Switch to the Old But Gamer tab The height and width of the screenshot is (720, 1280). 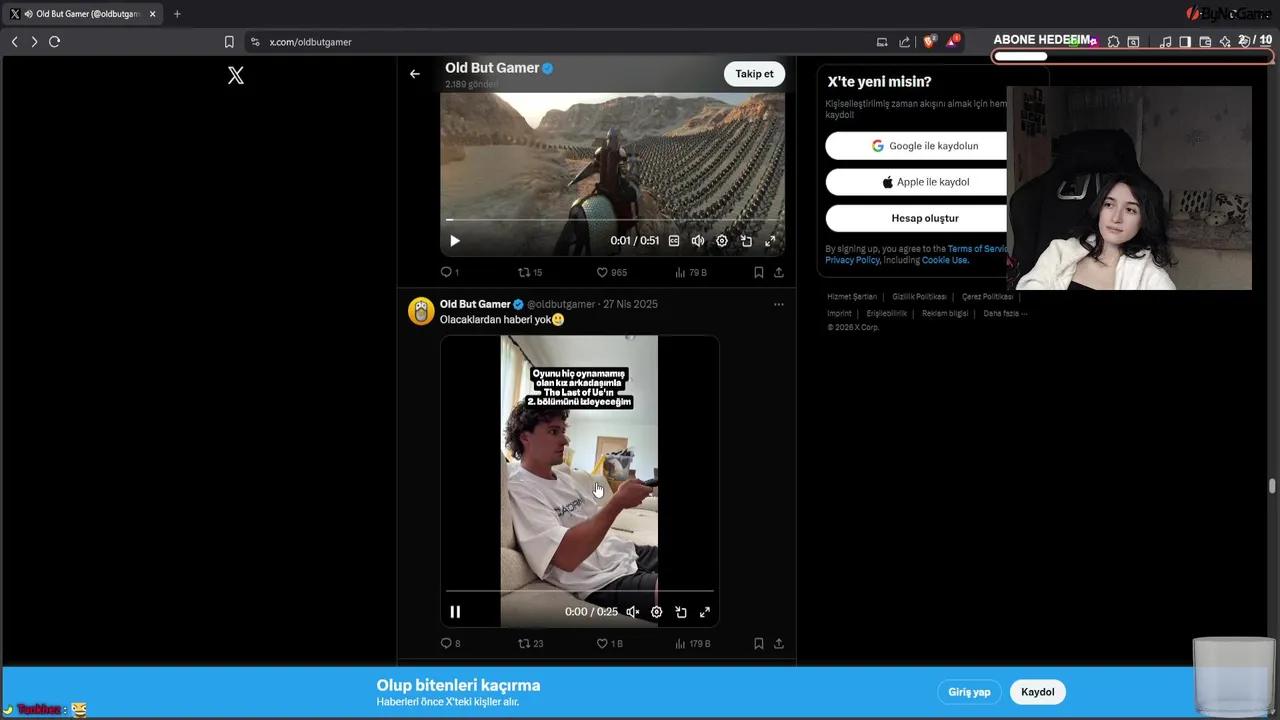click(82, 14)
